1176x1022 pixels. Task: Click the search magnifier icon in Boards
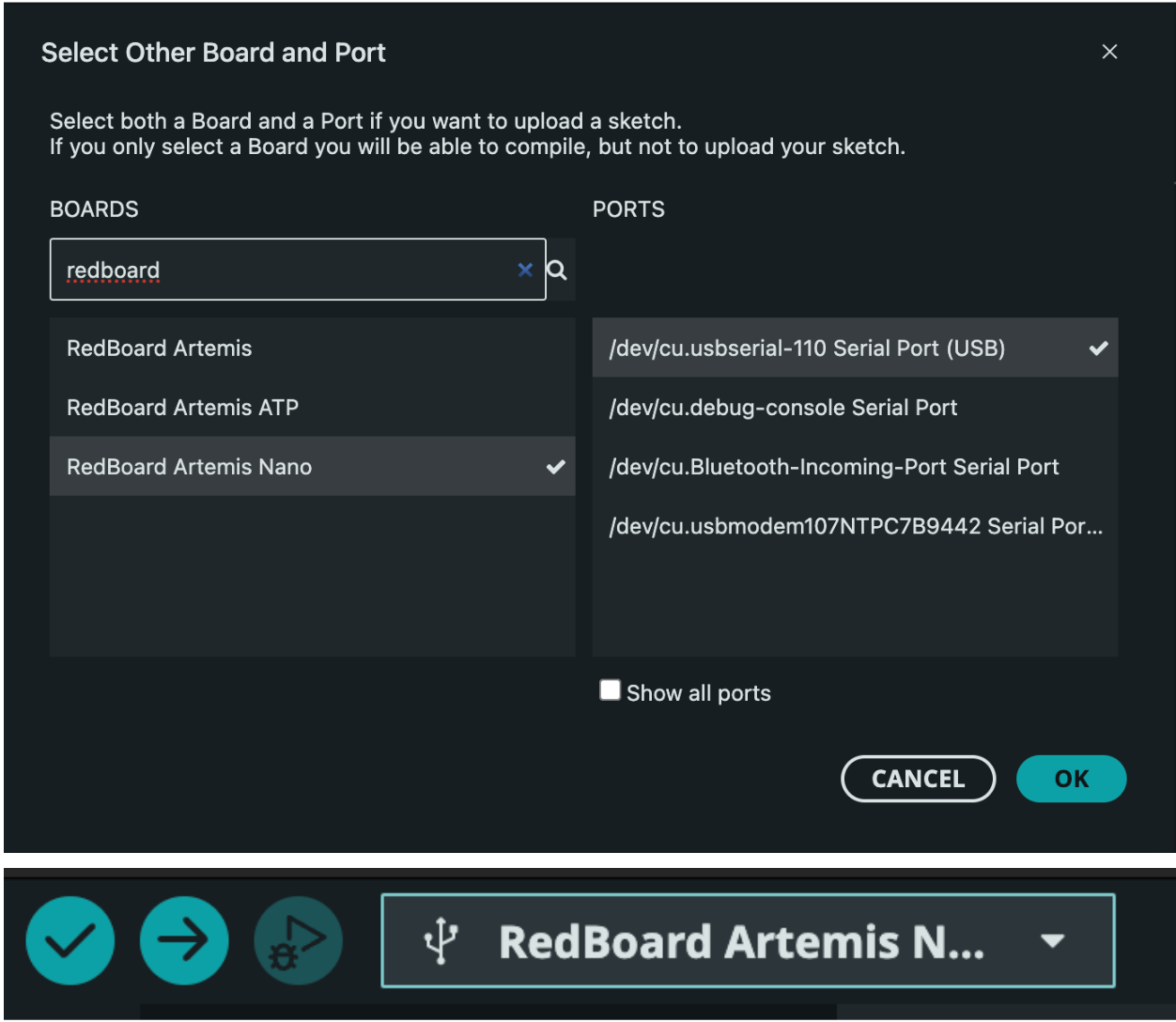point(557,271)
